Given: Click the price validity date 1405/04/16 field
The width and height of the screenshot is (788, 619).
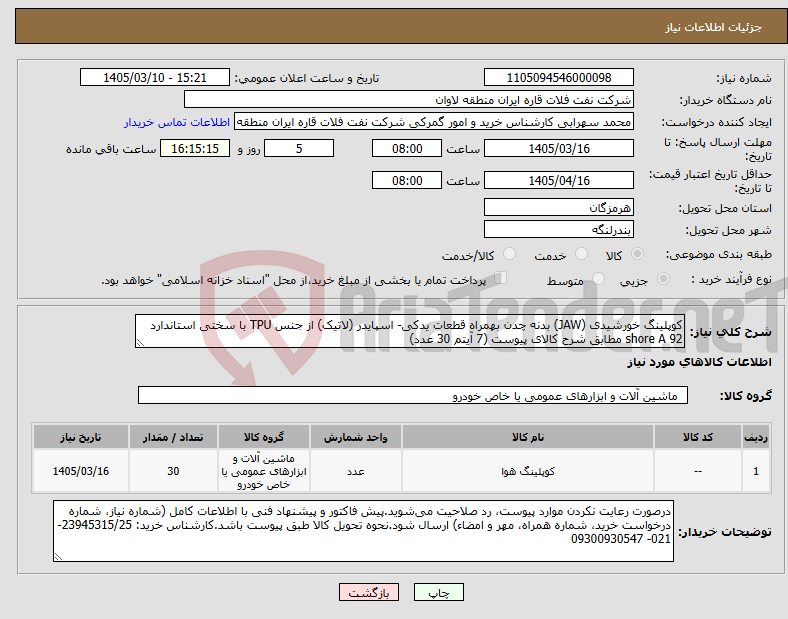Looking at the screenshot, I should point(558,180).
